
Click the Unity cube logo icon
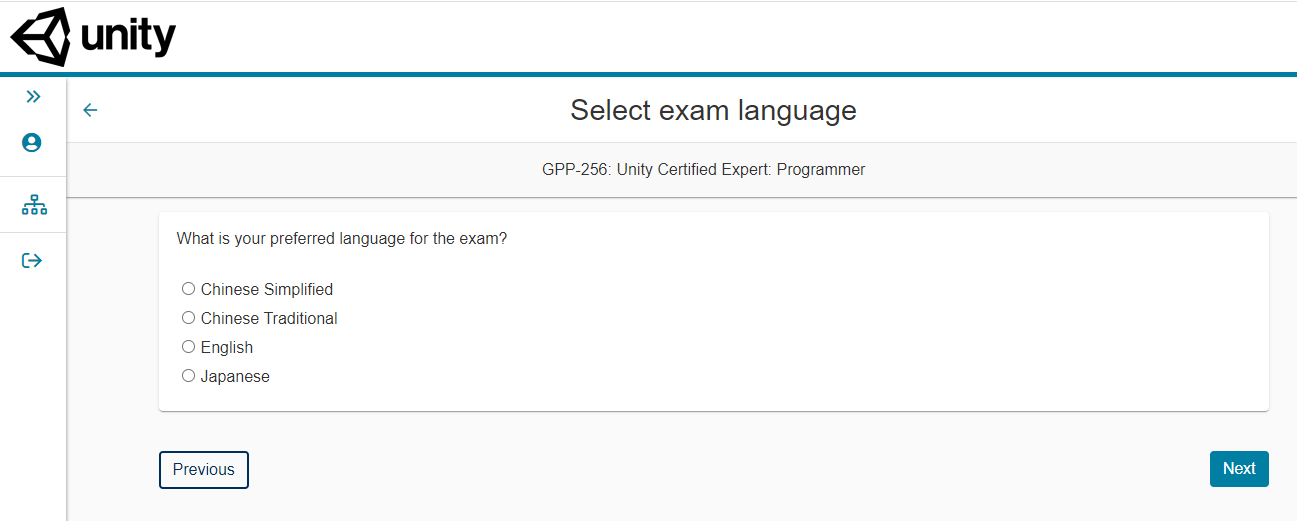tap(41, 37)
